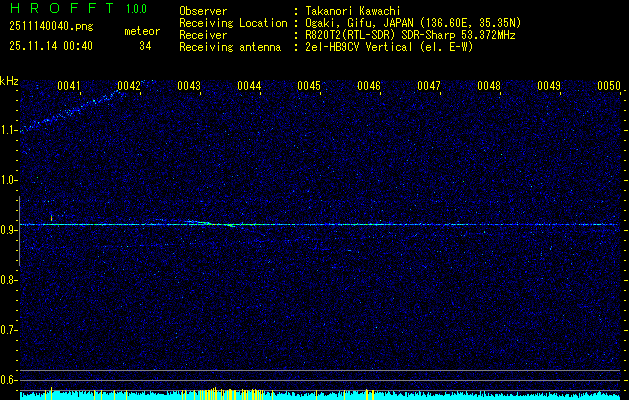Image resolution: width=629 pixels, height=400 pixels.
Task: Click the 0050 time label
Action: click(609, 87)
